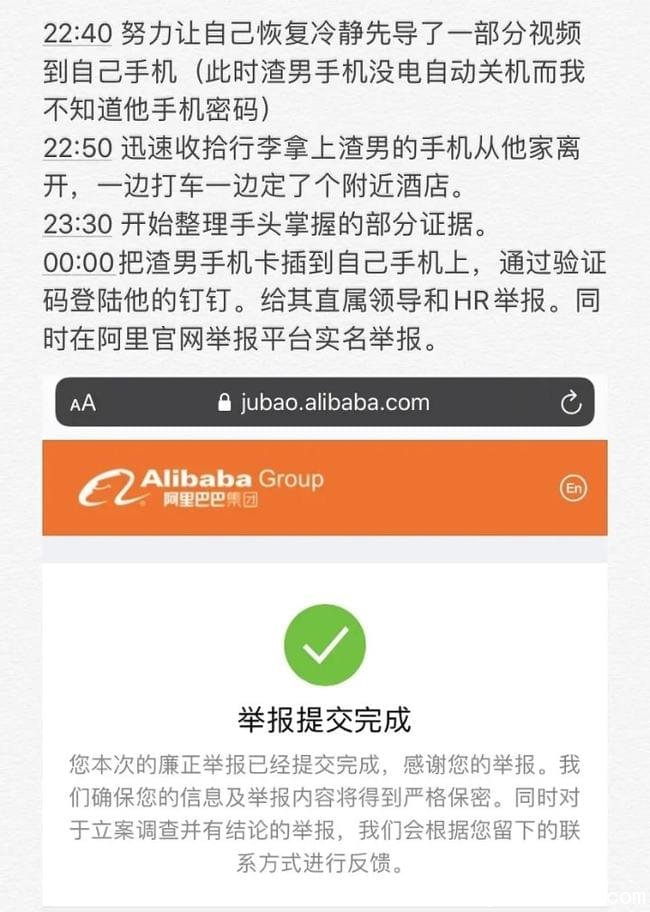
Task: Click the Alibaba Group wordmark text
Action: click(232, 479)
